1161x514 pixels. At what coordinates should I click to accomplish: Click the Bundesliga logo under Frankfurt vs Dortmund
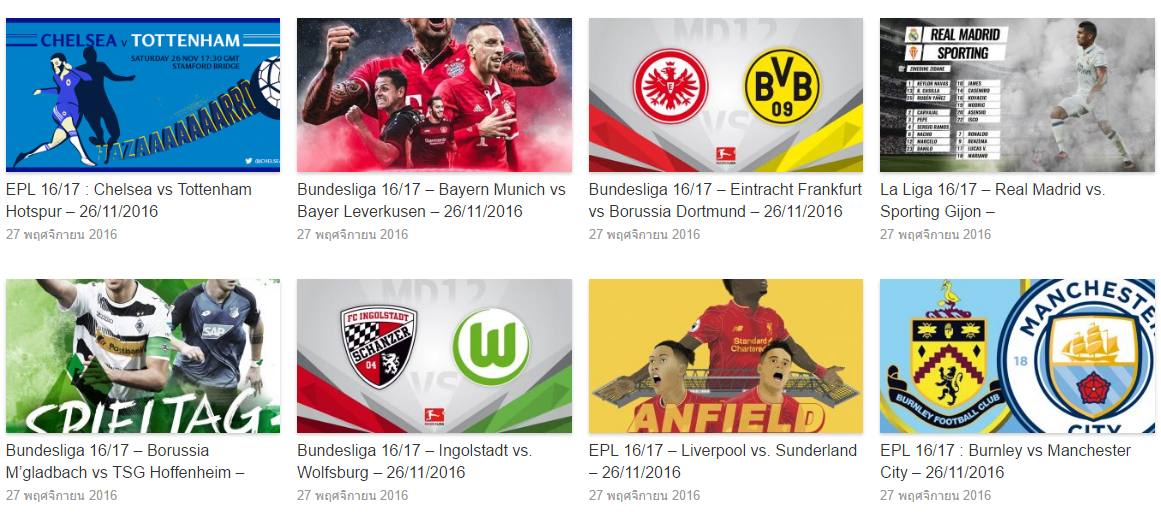[x=725, y=156]
